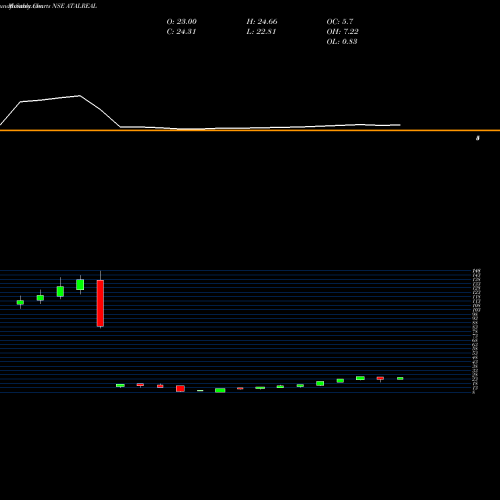Select the OL: 0.83 readout
The height and width of the screenshot is (500, 500).
(x=342, y=42)
